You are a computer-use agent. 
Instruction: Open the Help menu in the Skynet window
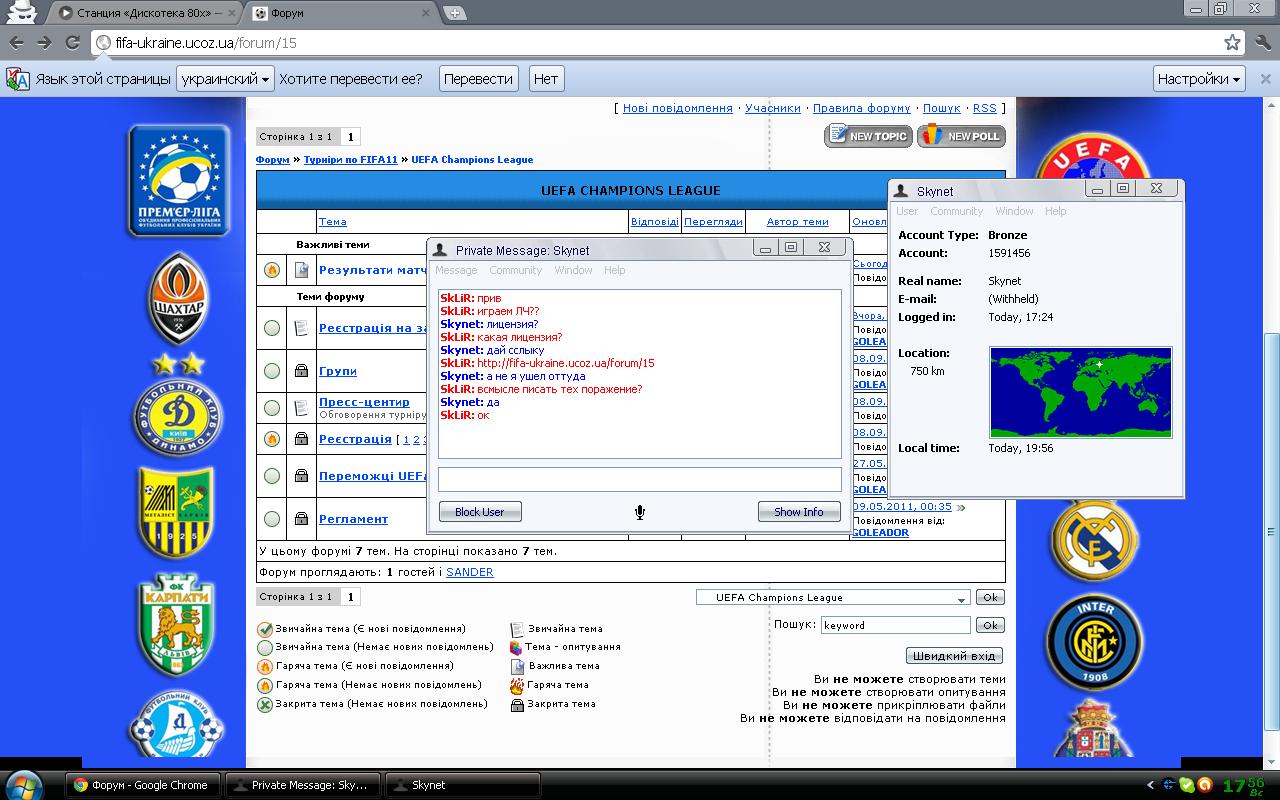pos(1056,211)
